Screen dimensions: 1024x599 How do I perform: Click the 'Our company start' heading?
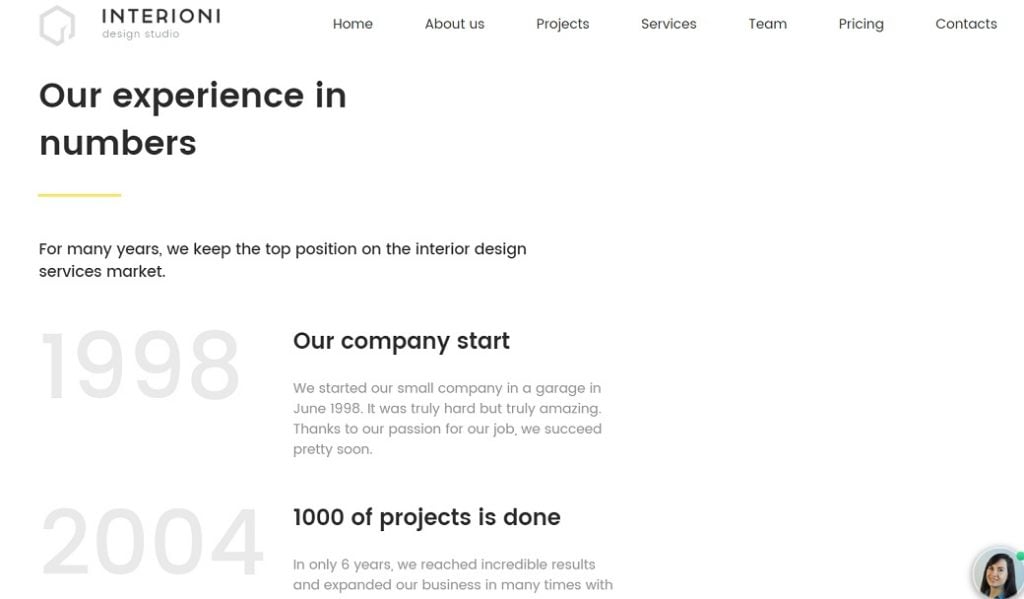[401, 341]
